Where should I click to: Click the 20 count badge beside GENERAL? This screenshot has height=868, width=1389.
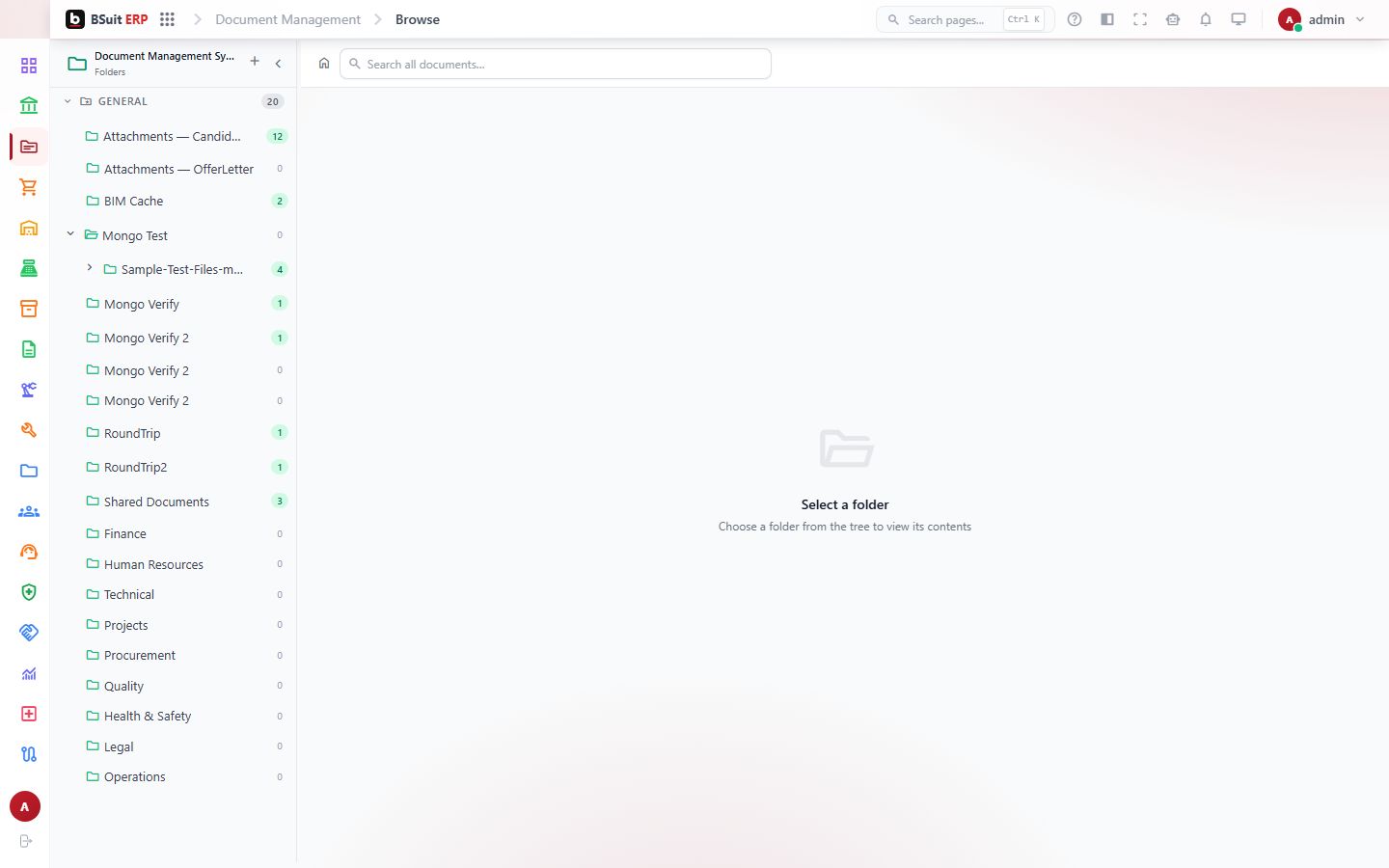coord(273,101)
